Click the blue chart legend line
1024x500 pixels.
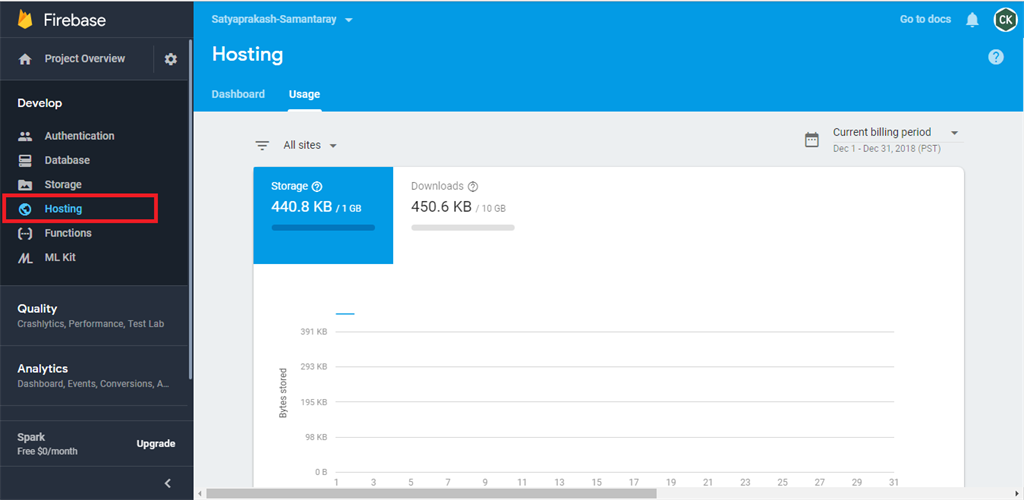(x=345, y=314)
